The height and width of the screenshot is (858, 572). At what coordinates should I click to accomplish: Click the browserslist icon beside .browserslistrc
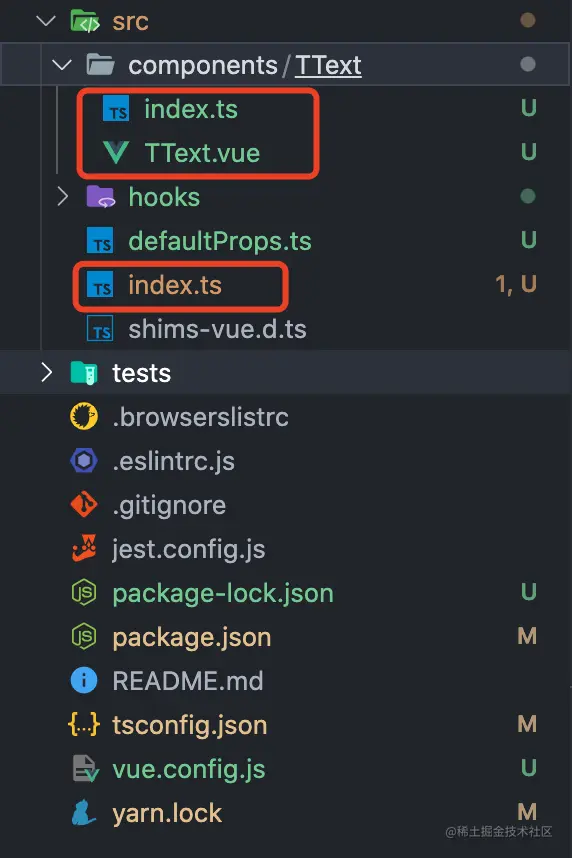pos(84,416)
